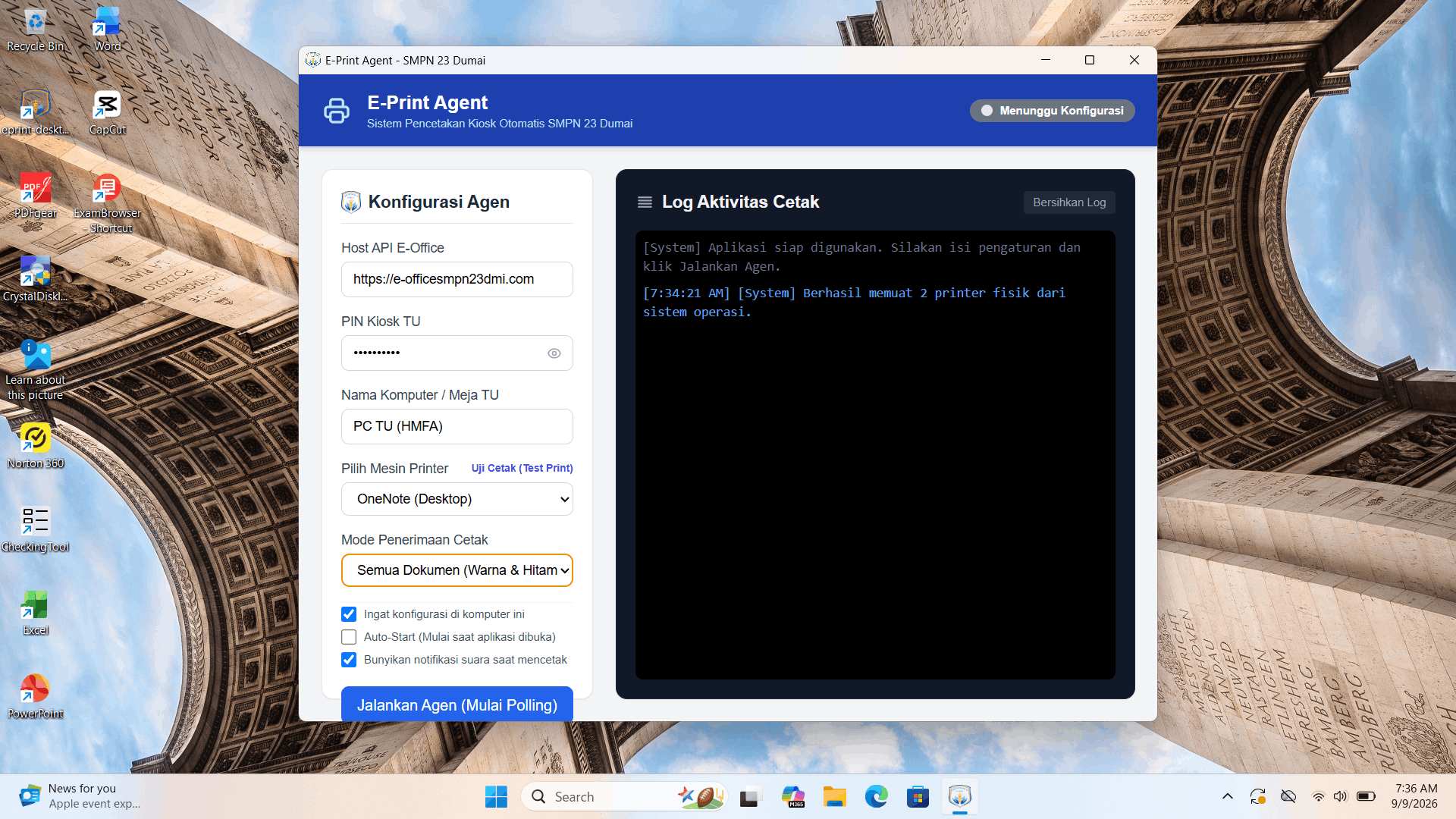The image size is (1456, 819).
Task: Open the News for you widget
Action: [80, 796]
